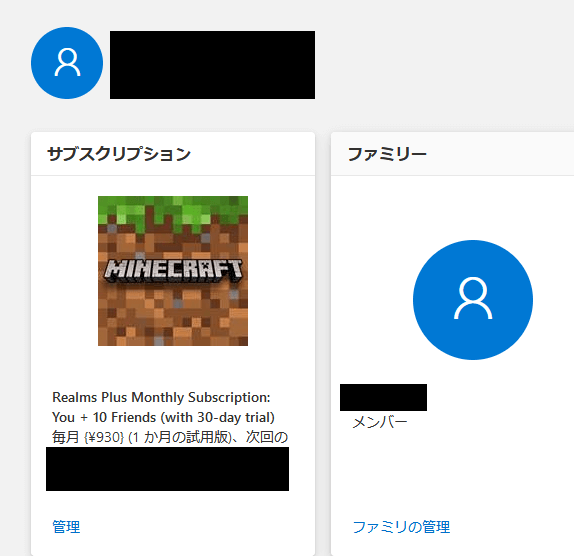Click the メンバー role label
Image resolution: width=574 pixels, height=556 pixels.
(380, 422)
